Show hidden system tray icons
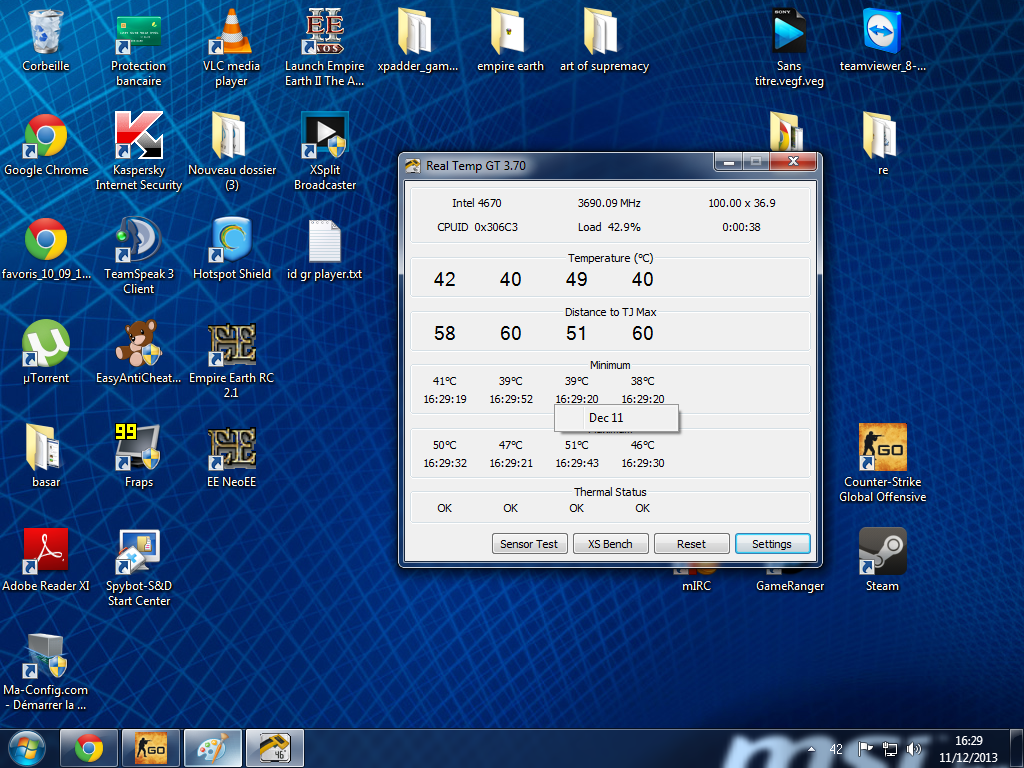 pos(811,749)
